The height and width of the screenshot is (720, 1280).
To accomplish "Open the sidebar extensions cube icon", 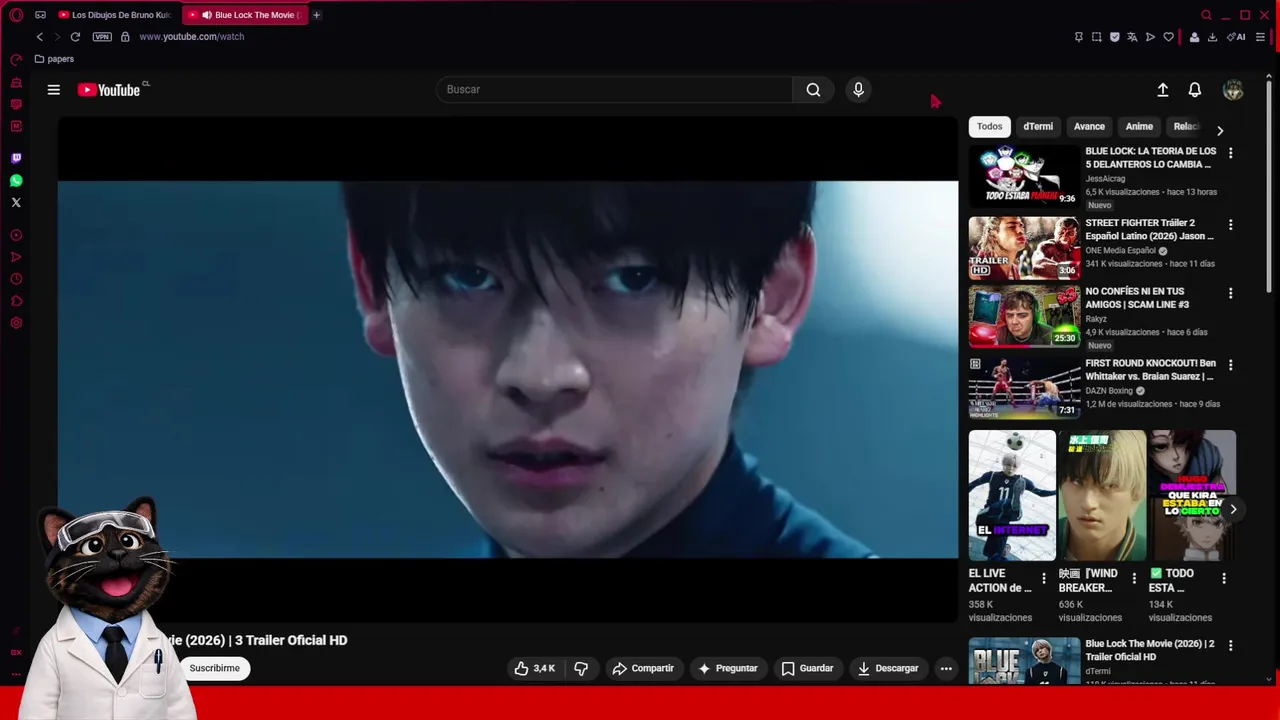I will click(x=16, y=301).
